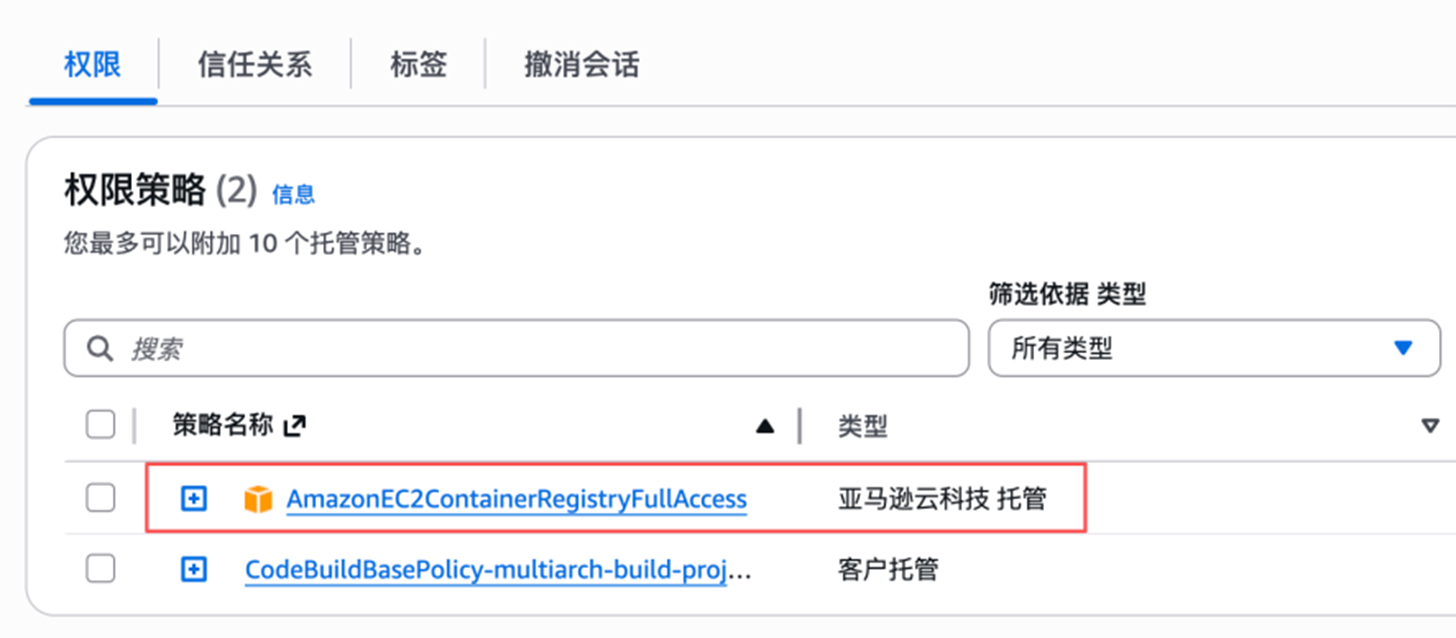Expand the AmazonEC2ContainerRegistryFullAccess policy details

(x=193, y=497)
